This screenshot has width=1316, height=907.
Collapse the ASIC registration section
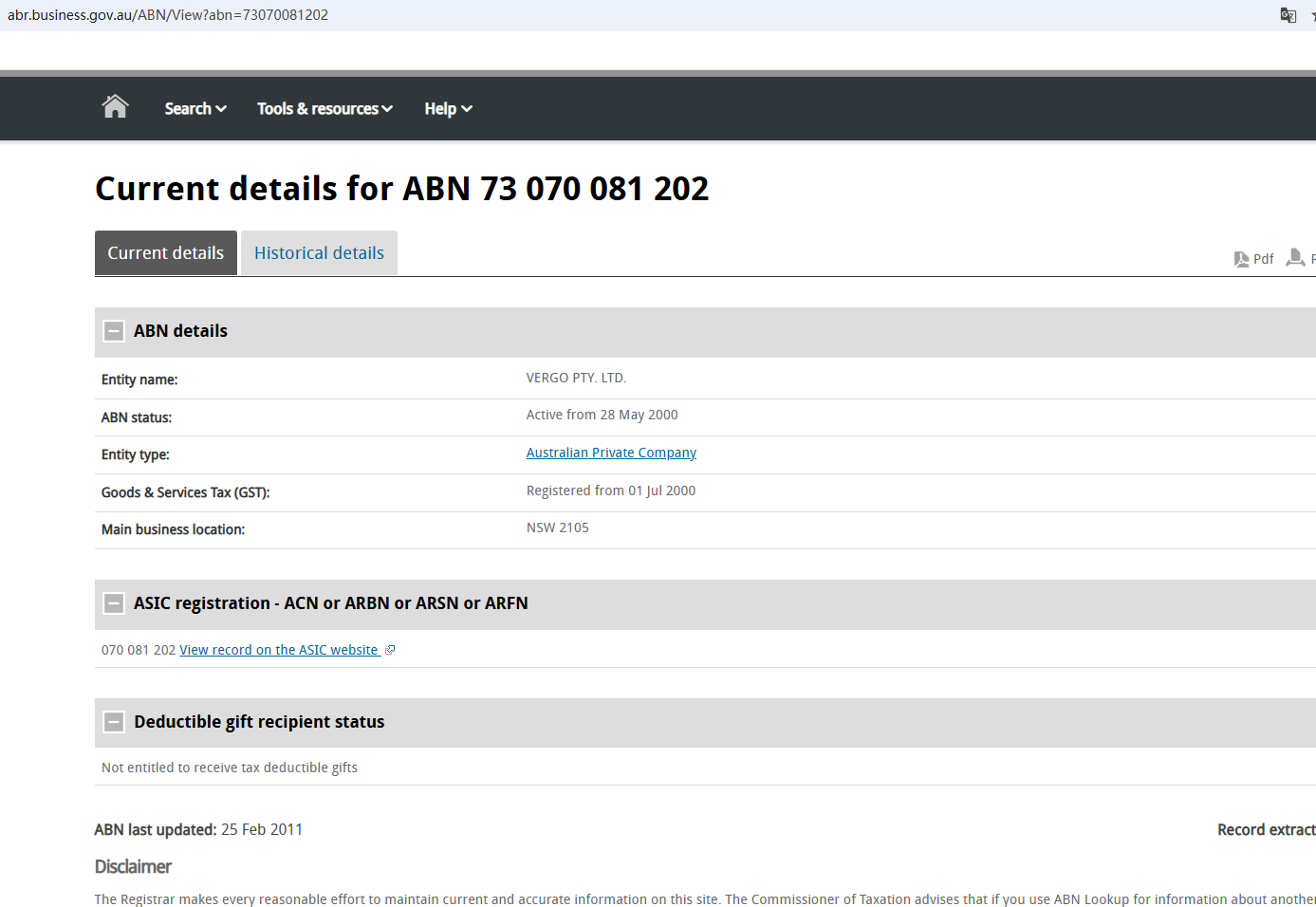(114, 603)
